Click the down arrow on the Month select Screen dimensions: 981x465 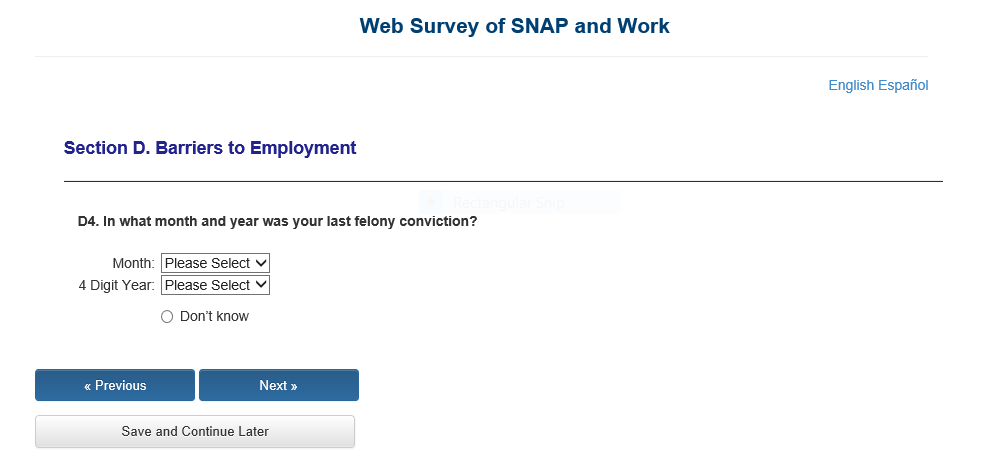pos(261,263)
